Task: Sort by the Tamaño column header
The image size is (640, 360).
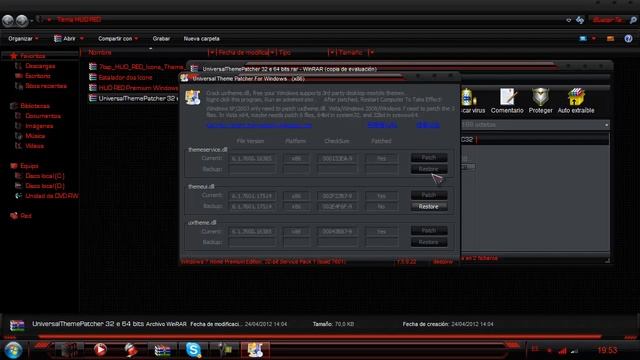Action: tap(350, 52)
